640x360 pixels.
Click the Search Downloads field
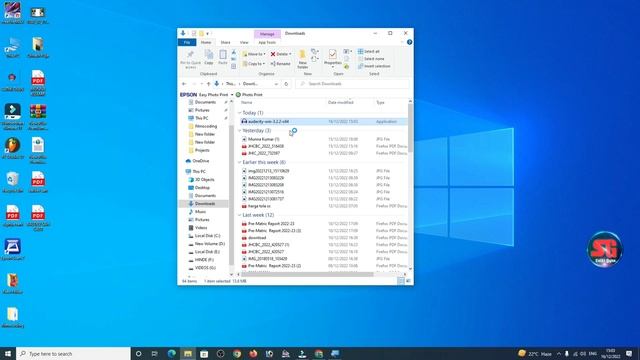[353, 84]
